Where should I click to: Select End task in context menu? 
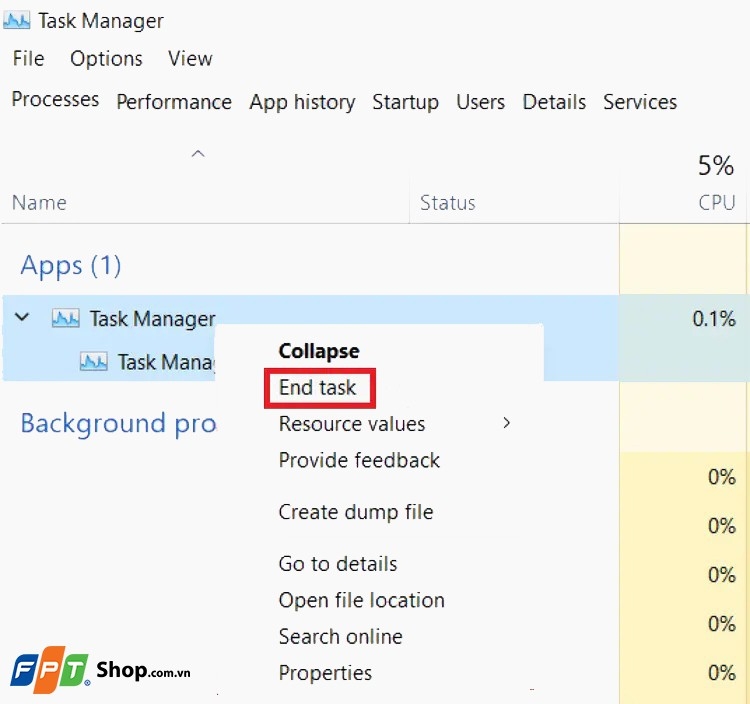(318, 388)
